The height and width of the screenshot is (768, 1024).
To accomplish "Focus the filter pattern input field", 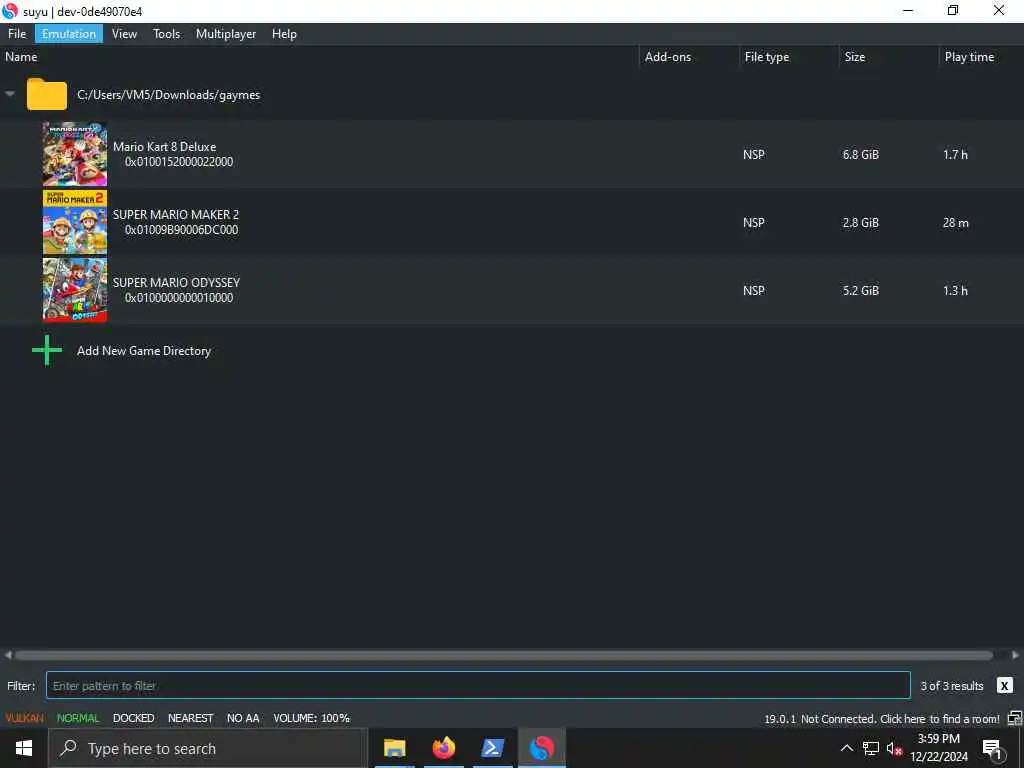I will tap(478, 685).
